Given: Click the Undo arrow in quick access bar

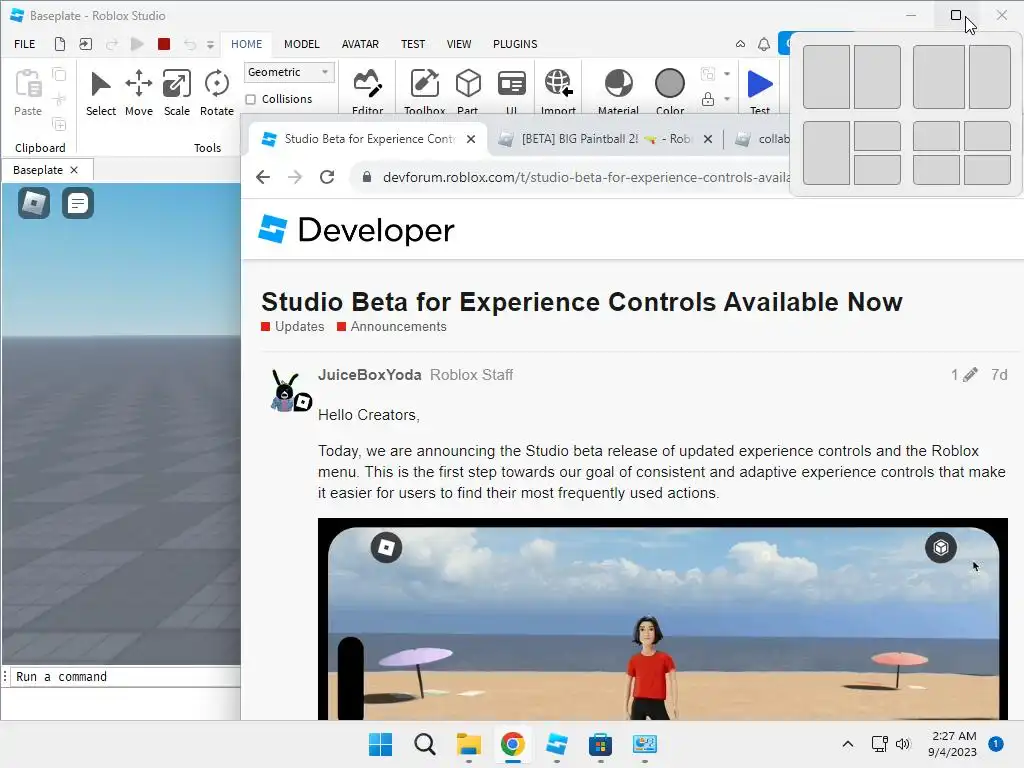Looking at the screenshot, I should pos(189,44).
